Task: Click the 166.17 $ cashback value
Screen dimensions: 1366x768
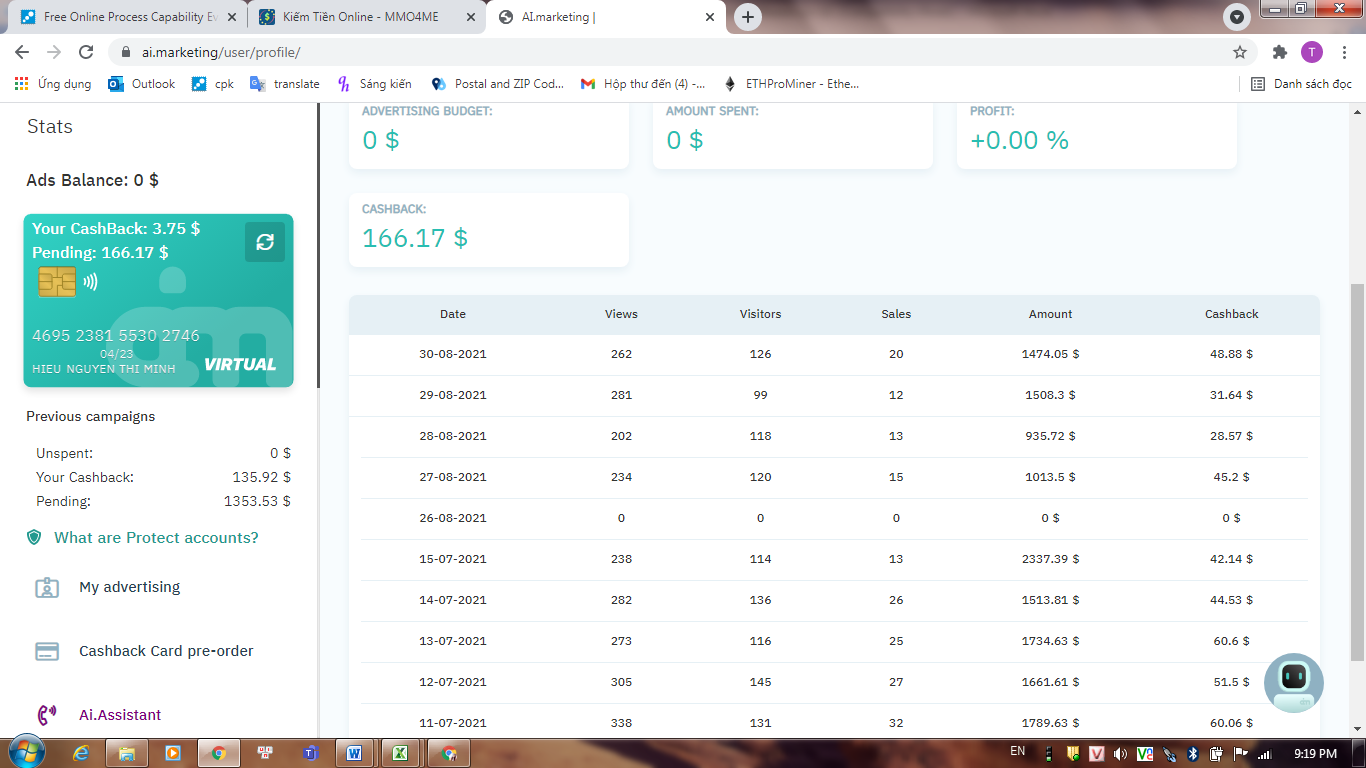Action: [415, 238]
